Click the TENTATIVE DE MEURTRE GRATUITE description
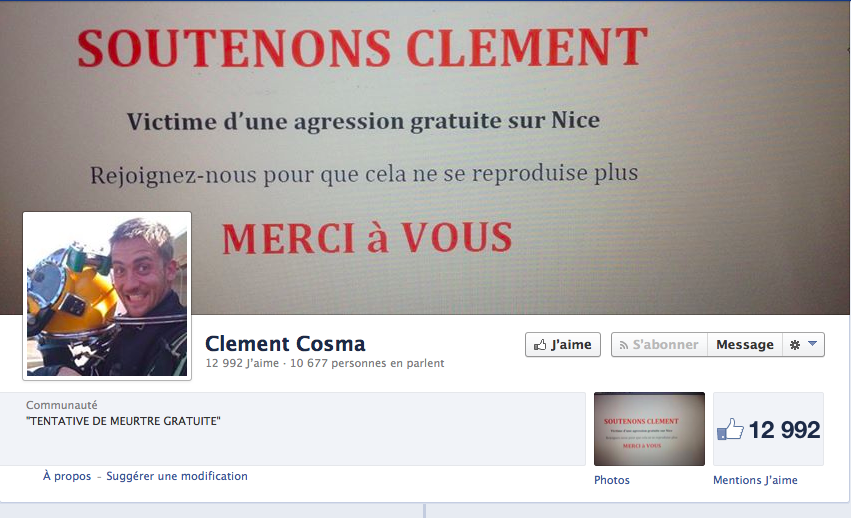The height and width of the screenshot is (518, 851). point(123,421)
